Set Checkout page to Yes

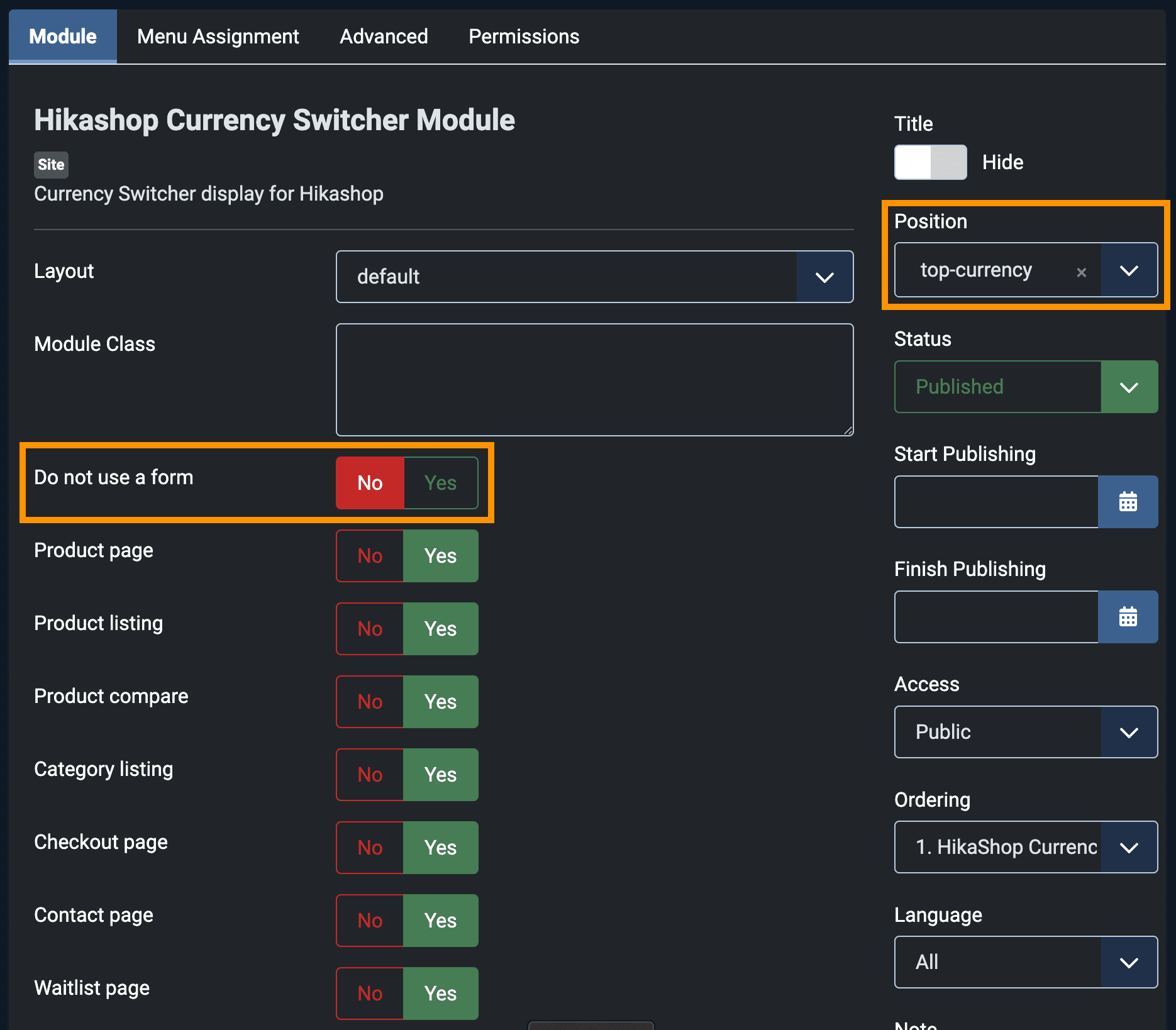pos(441,848)
